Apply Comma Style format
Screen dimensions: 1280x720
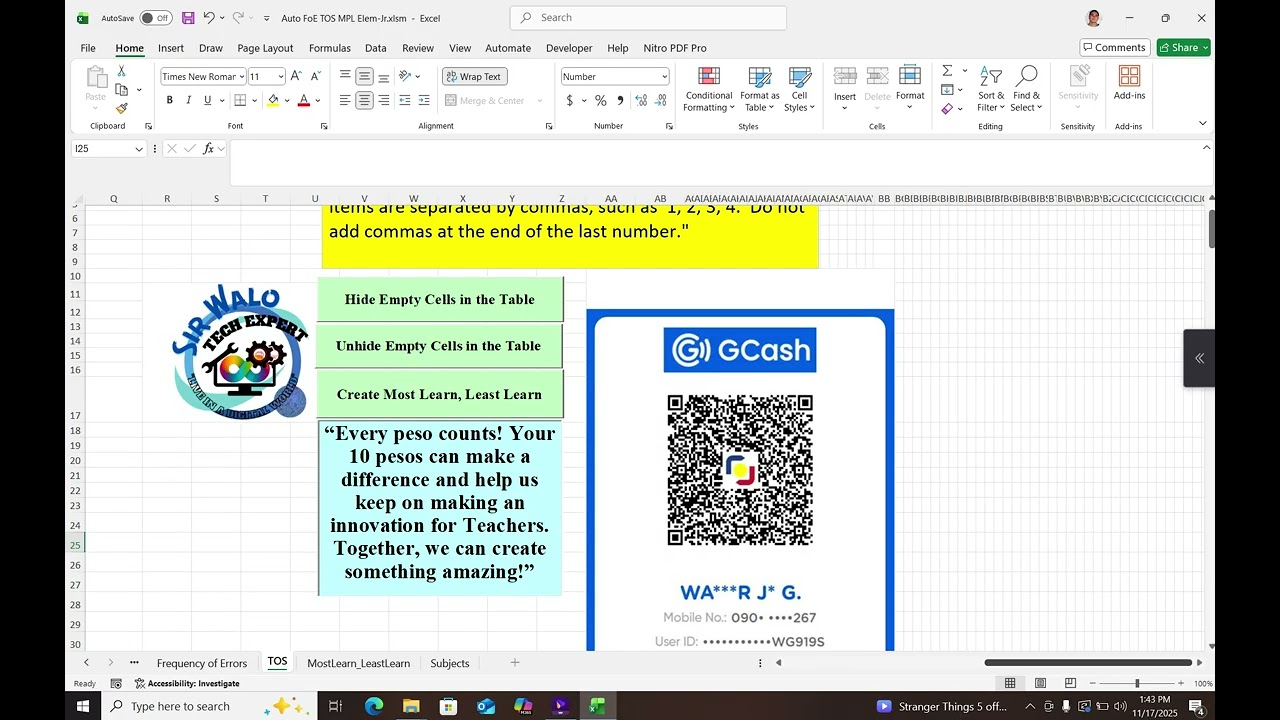click(620, 100)
